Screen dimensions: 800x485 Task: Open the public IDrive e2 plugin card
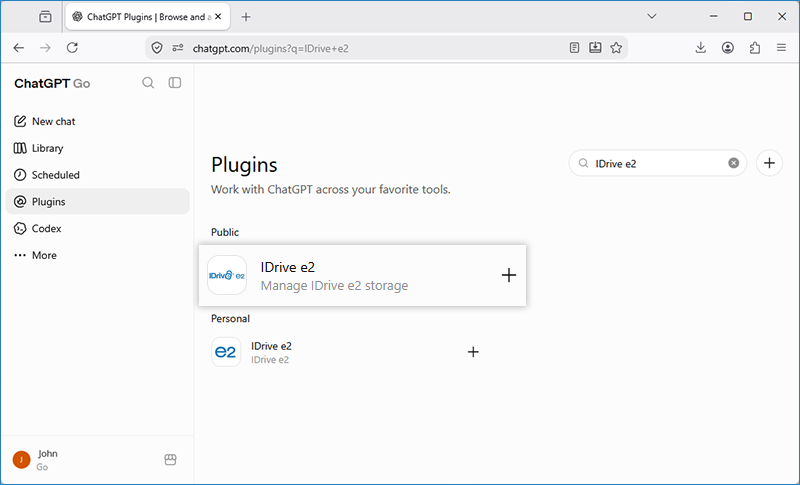pyautogui.click(x=362, y=276)
